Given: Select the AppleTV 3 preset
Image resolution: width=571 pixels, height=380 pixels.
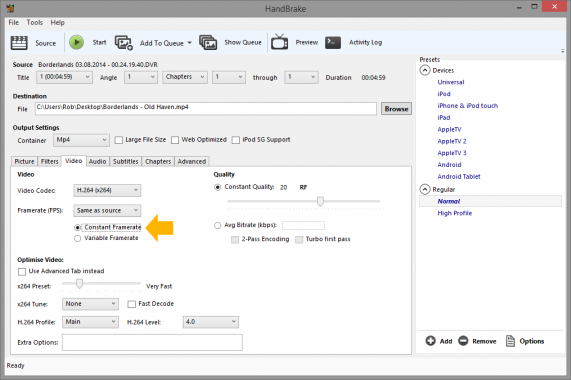Looking at the screenshot, I should coord(452,153).
